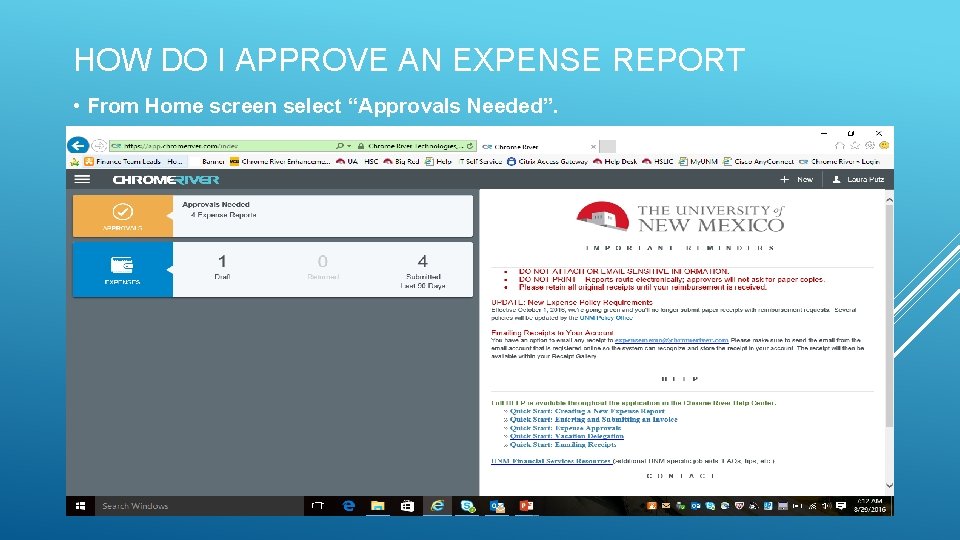Open Cisco AnyConnect bookmark

(758, 162)
